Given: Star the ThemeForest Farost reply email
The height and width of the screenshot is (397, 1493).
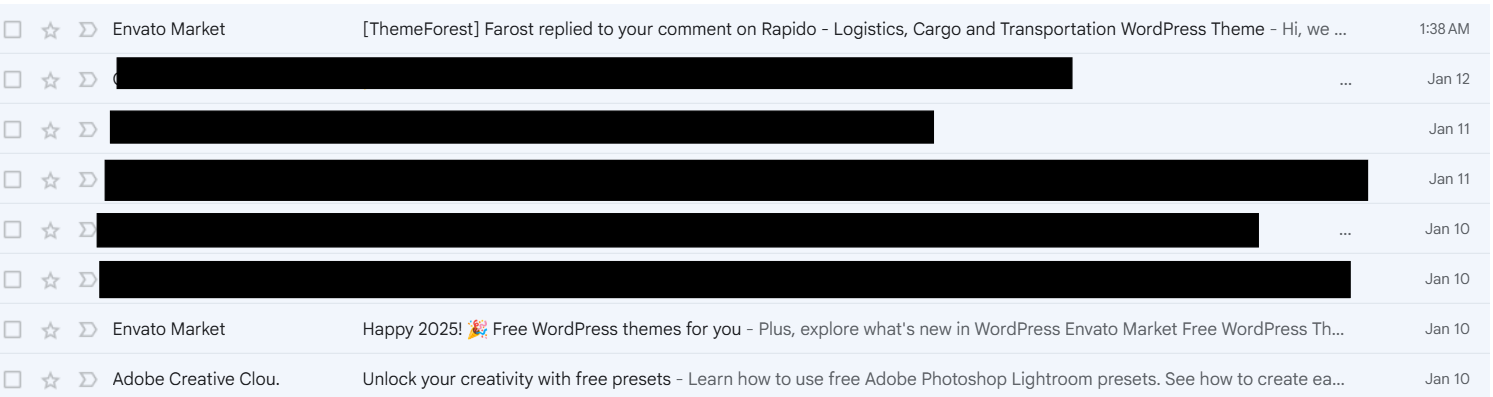Looking at the screenshot, I should point(50,30).
